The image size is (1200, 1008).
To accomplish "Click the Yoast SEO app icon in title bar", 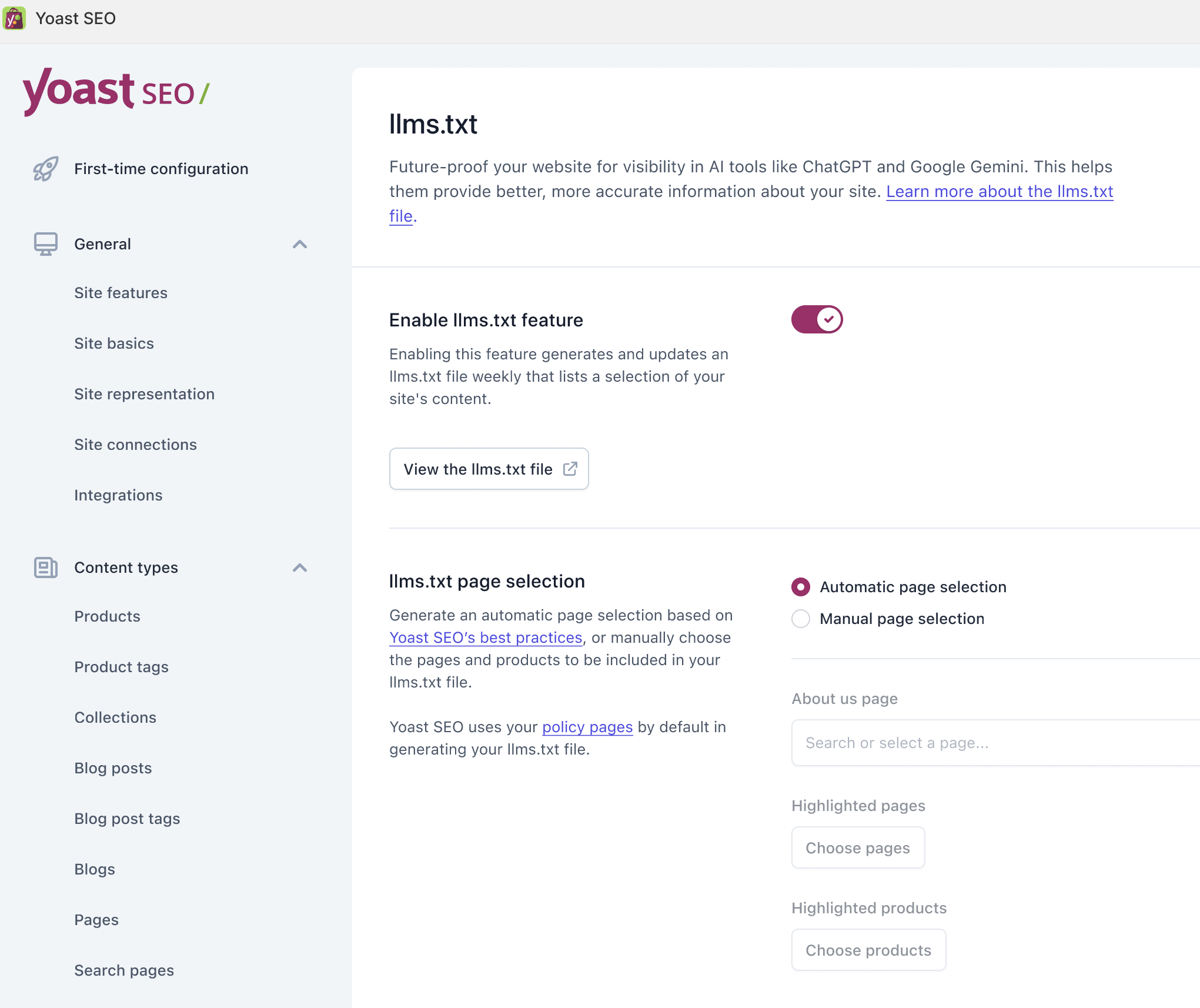I will (14, 18).
